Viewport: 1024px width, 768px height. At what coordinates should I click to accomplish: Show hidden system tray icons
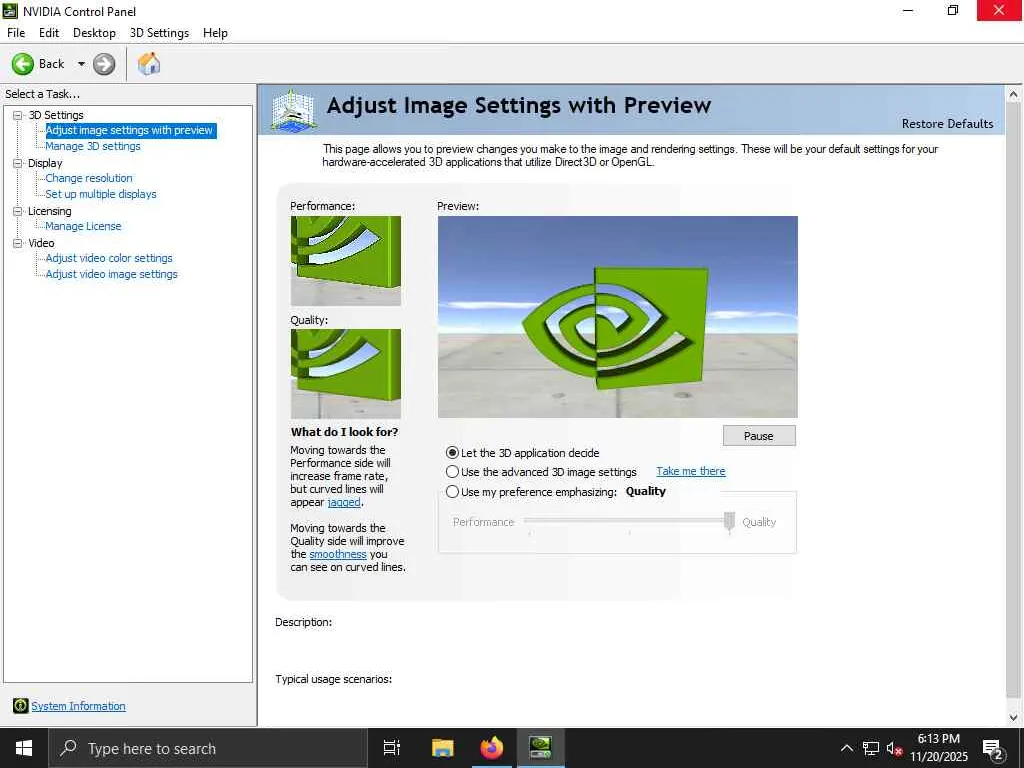point(846,748)
